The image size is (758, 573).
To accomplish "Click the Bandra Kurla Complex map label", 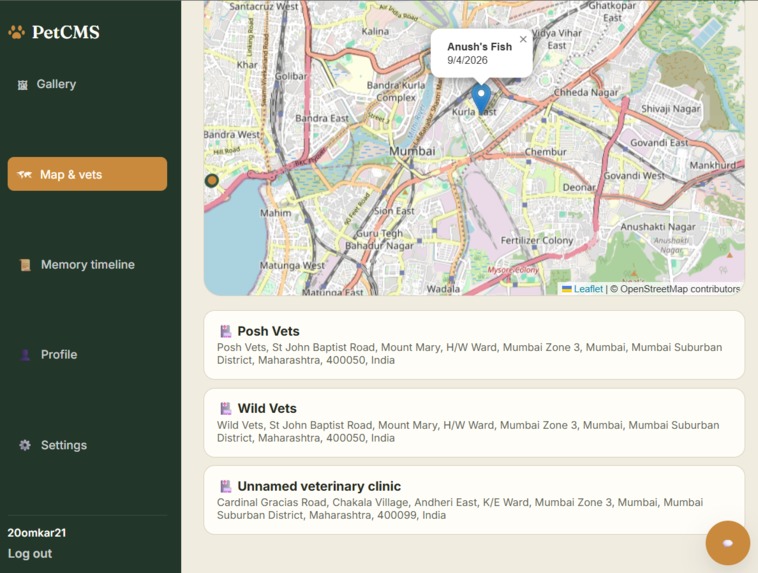I will tap(396, 91).
